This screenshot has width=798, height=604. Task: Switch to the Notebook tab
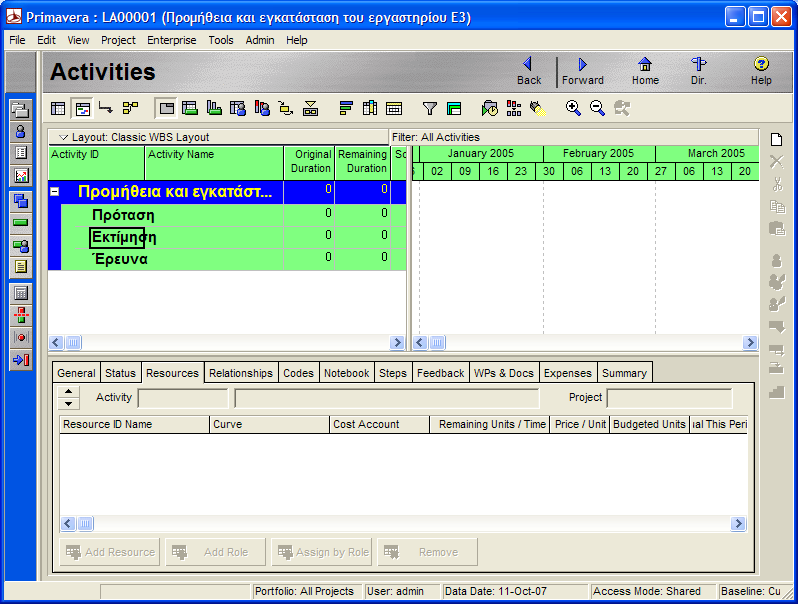coord(347,373)
